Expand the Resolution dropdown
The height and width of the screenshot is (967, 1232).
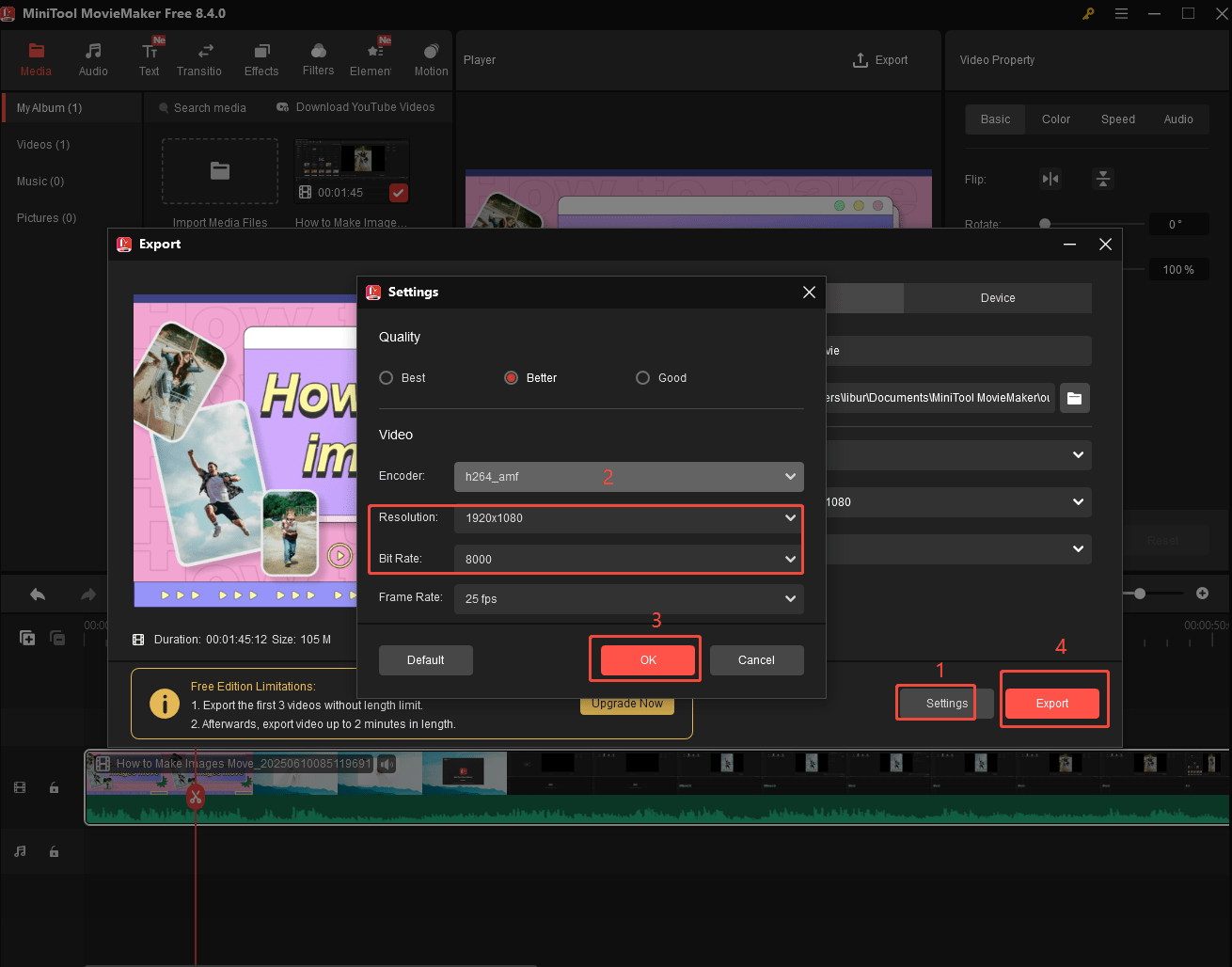(628, 518)
